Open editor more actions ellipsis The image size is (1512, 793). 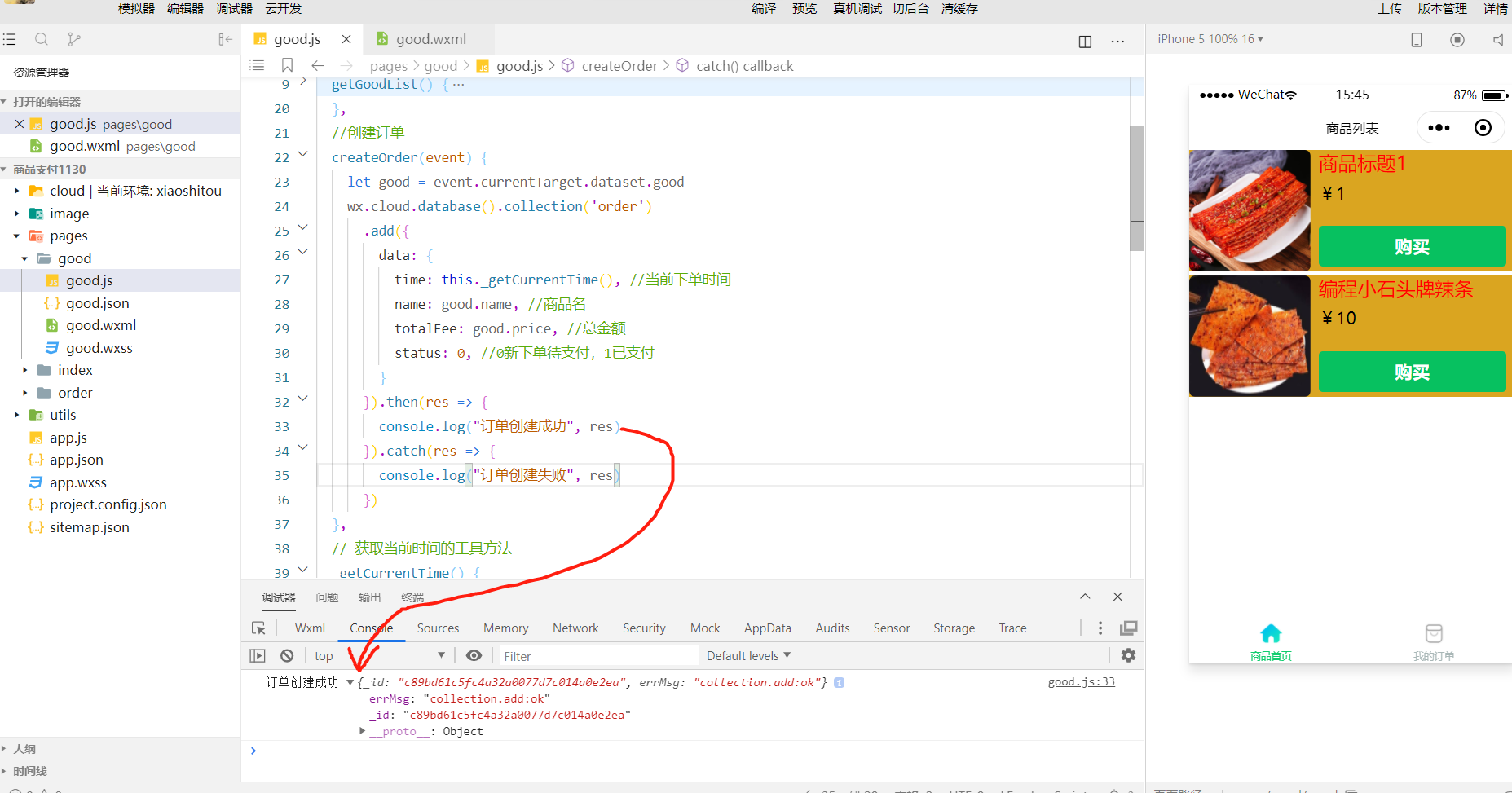[1117, 42]
